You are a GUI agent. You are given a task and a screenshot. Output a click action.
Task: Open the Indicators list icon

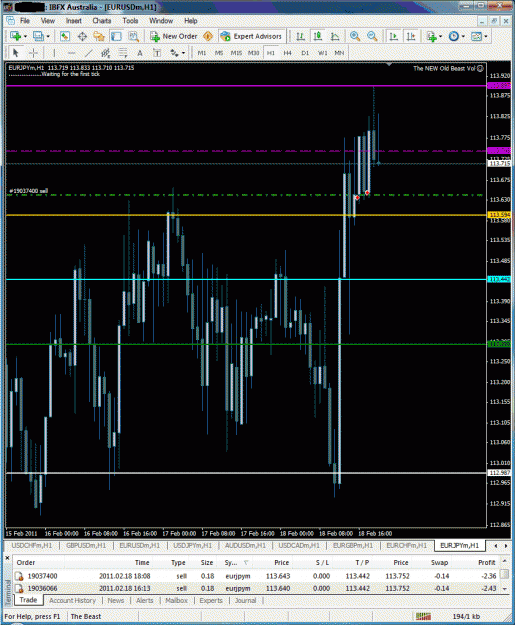click(431, 36)
